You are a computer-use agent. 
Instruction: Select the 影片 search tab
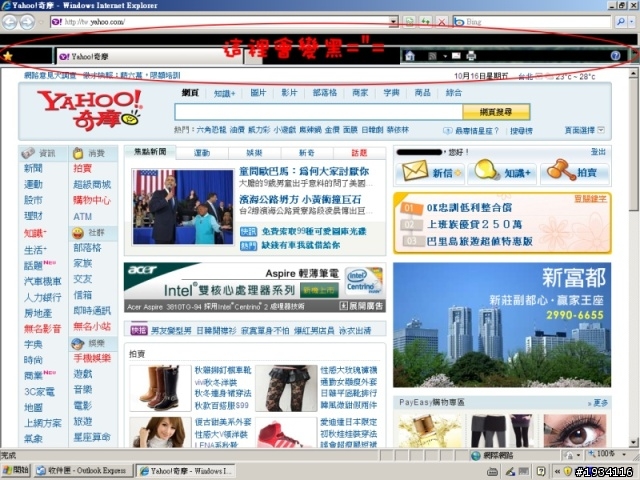289,93
